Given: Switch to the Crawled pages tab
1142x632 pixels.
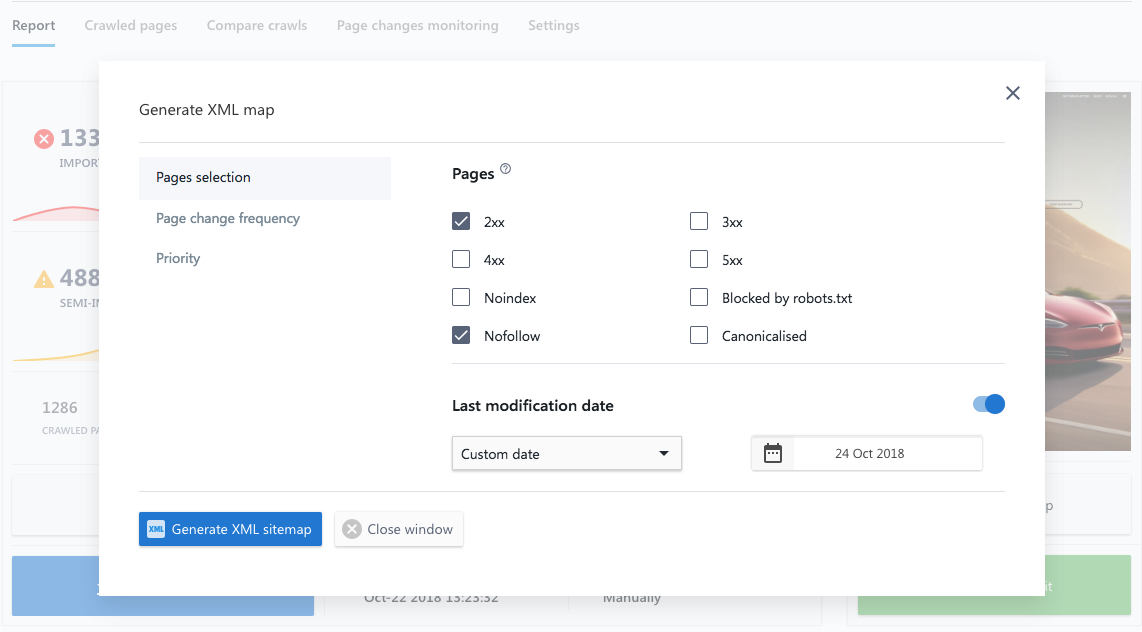Looking at the screenshot, I should pos(130,25).
